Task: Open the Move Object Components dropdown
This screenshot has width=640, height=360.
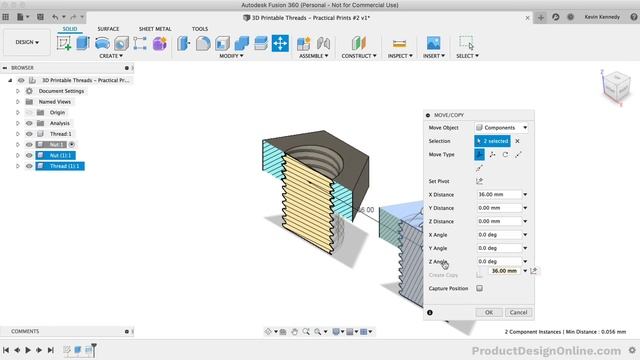Action: (502, 128)
